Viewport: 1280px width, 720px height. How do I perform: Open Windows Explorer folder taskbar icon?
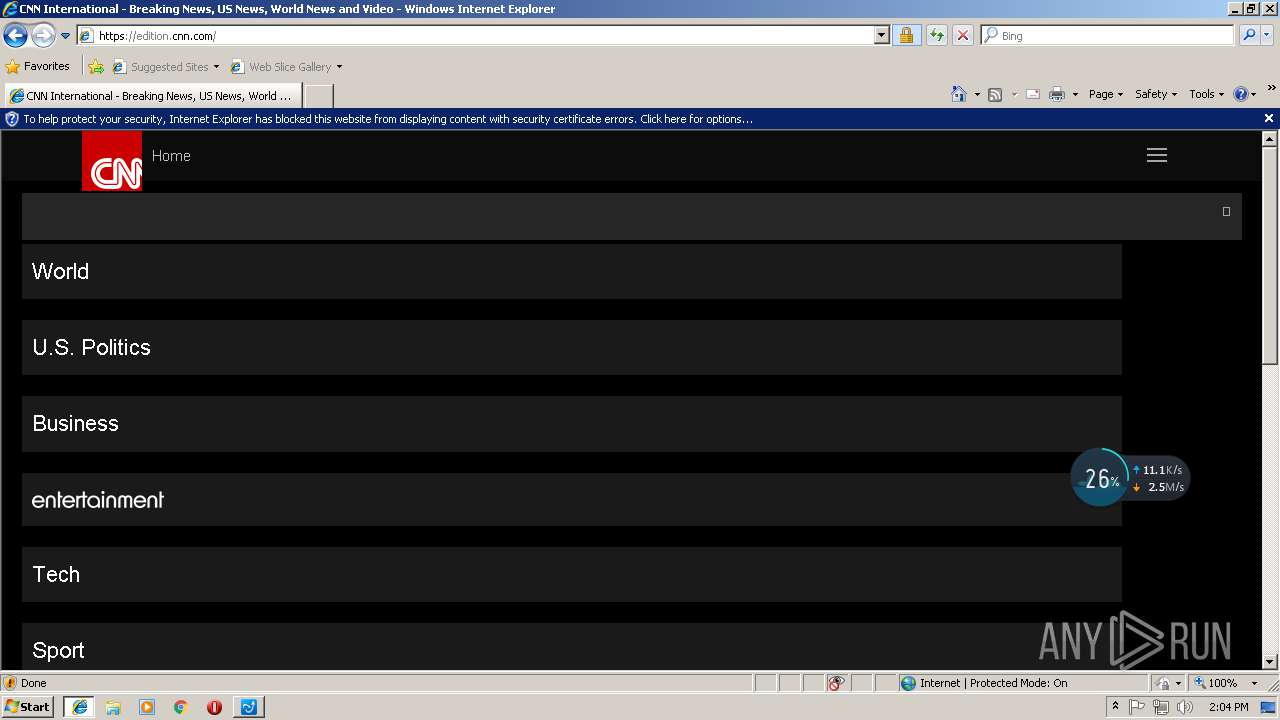[x=113, y=707]
